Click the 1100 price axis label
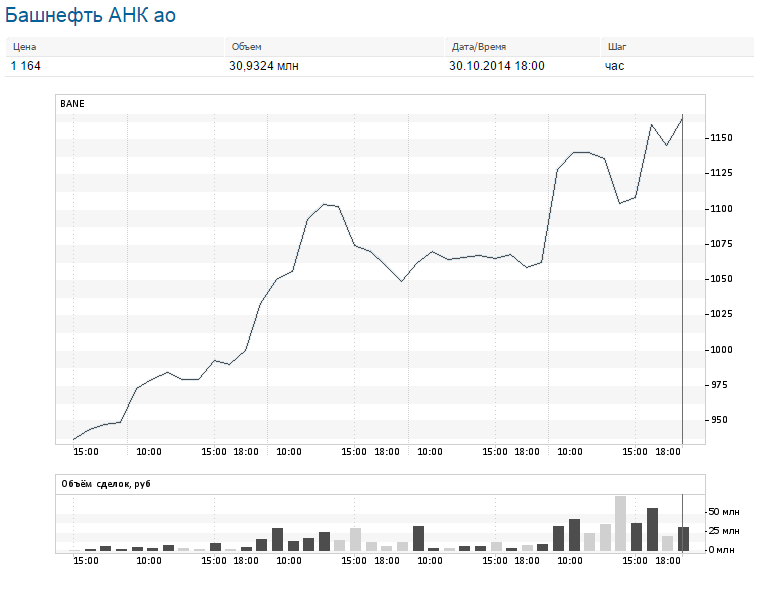Image resolution: width=758 pixels, height=594 pixels. click(x=721, y=209)
